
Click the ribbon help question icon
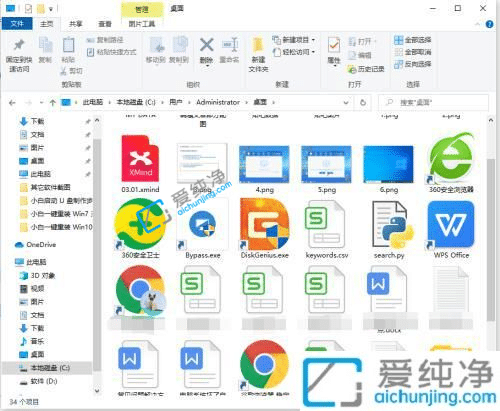[x=489, y=24]
